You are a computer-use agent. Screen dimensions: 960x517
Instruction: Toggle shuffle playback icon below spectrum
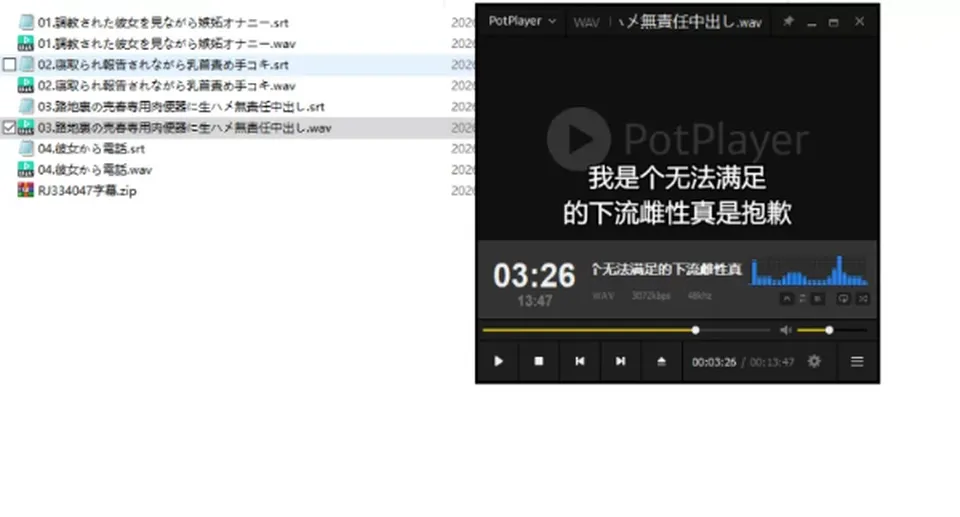[x=863, y=298]
